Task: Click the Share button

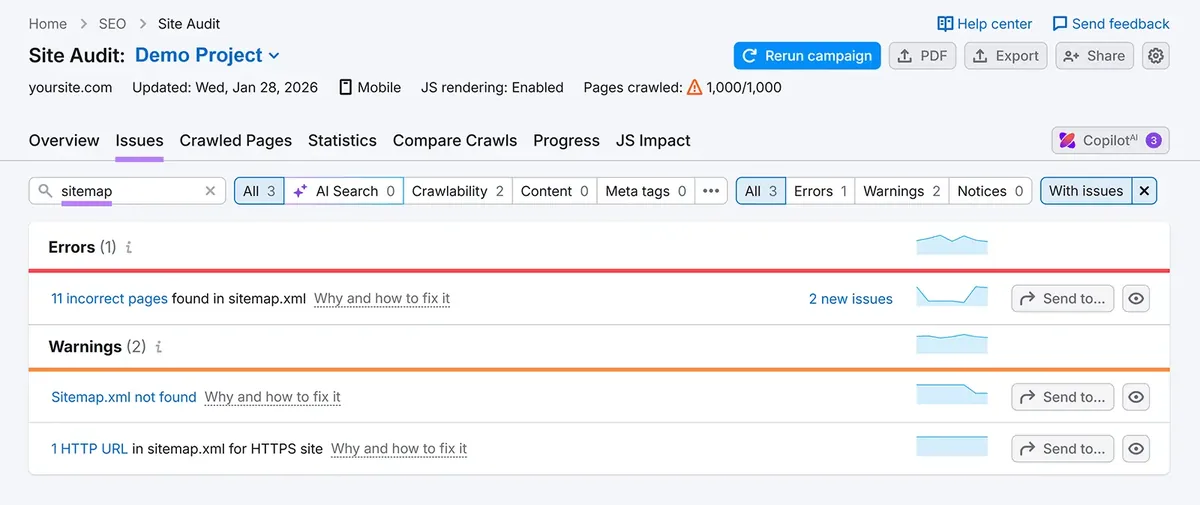Action: point(1094,56)
